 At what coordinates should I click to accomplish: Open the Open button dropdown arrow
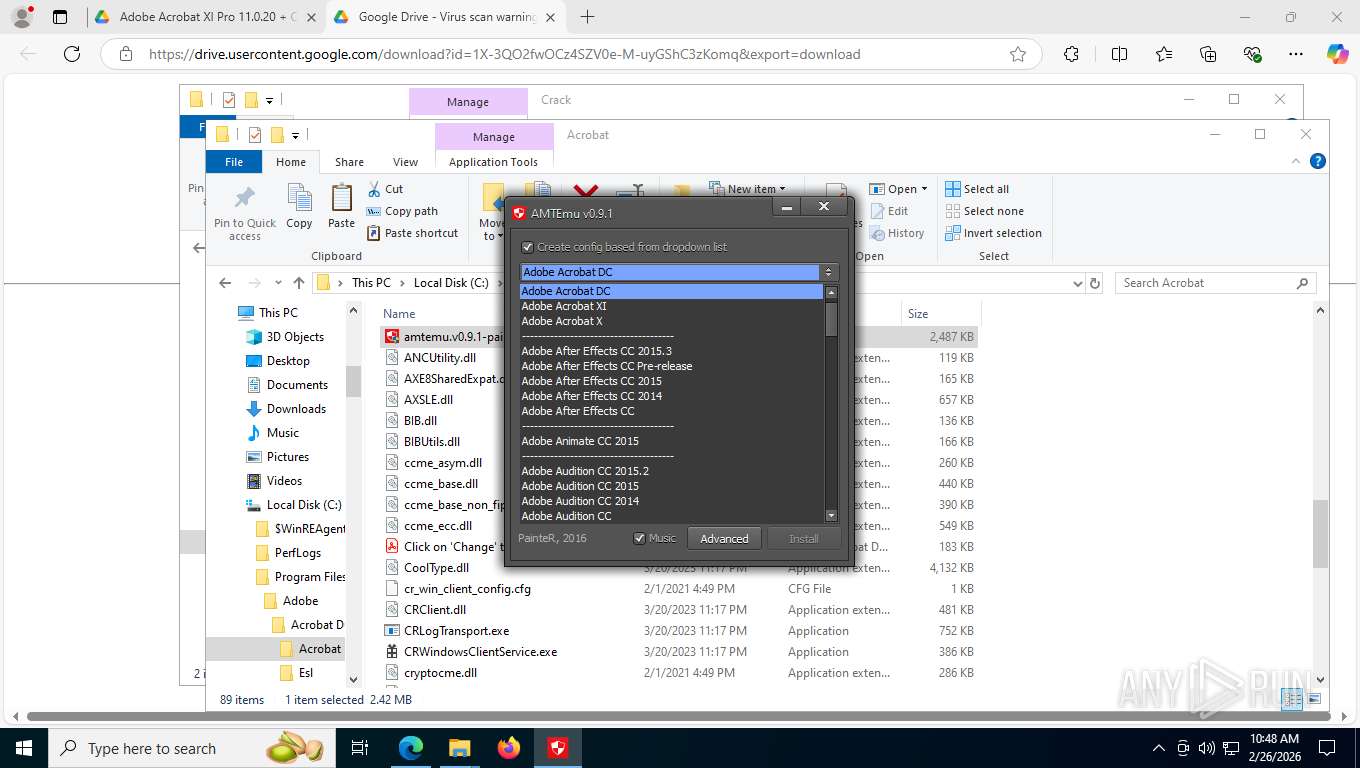point(924,189)
